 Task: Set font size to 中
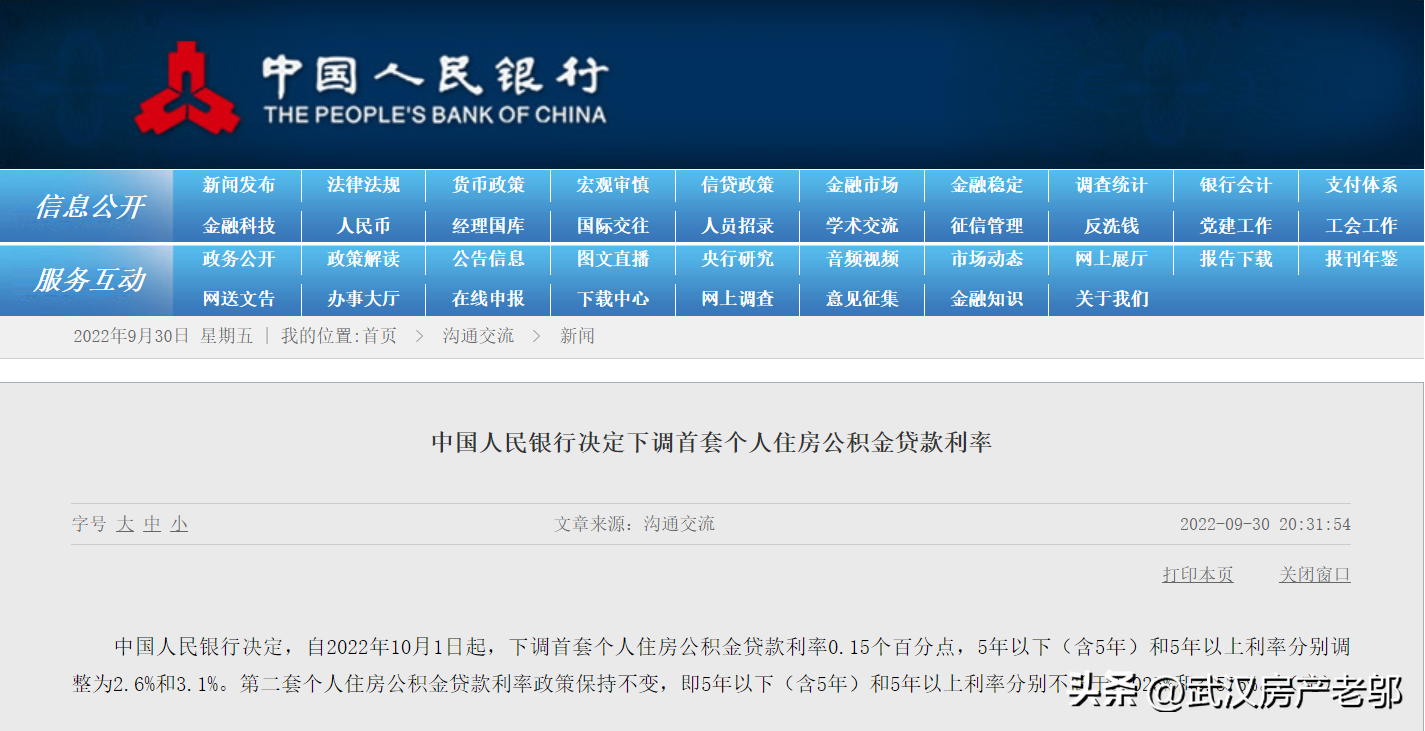(x=152, y=524)
